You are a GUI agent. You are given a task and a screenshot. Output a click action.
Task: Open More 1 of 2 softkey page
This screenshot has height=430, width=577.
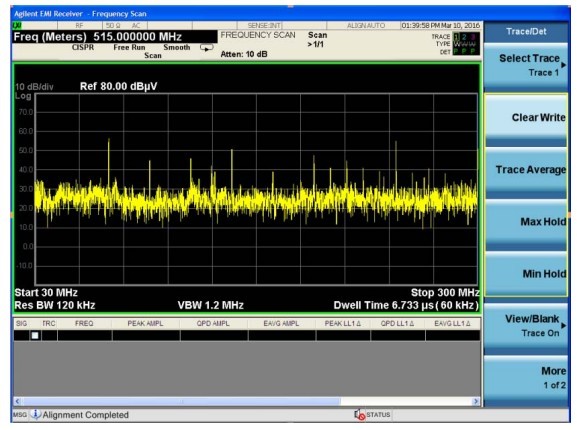tap(526, 379)
